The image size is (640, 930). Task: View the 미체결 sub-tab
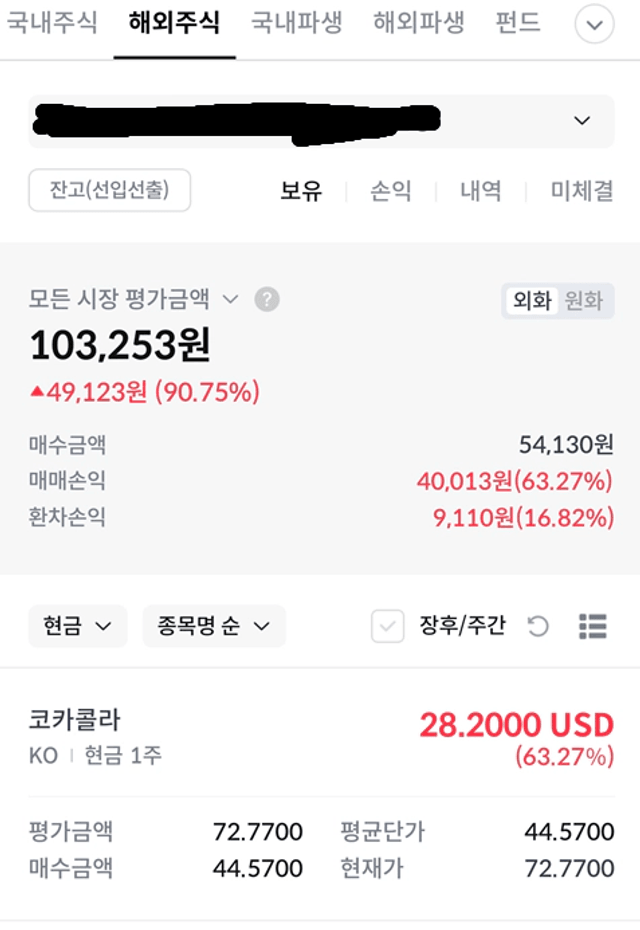[581, 191]
